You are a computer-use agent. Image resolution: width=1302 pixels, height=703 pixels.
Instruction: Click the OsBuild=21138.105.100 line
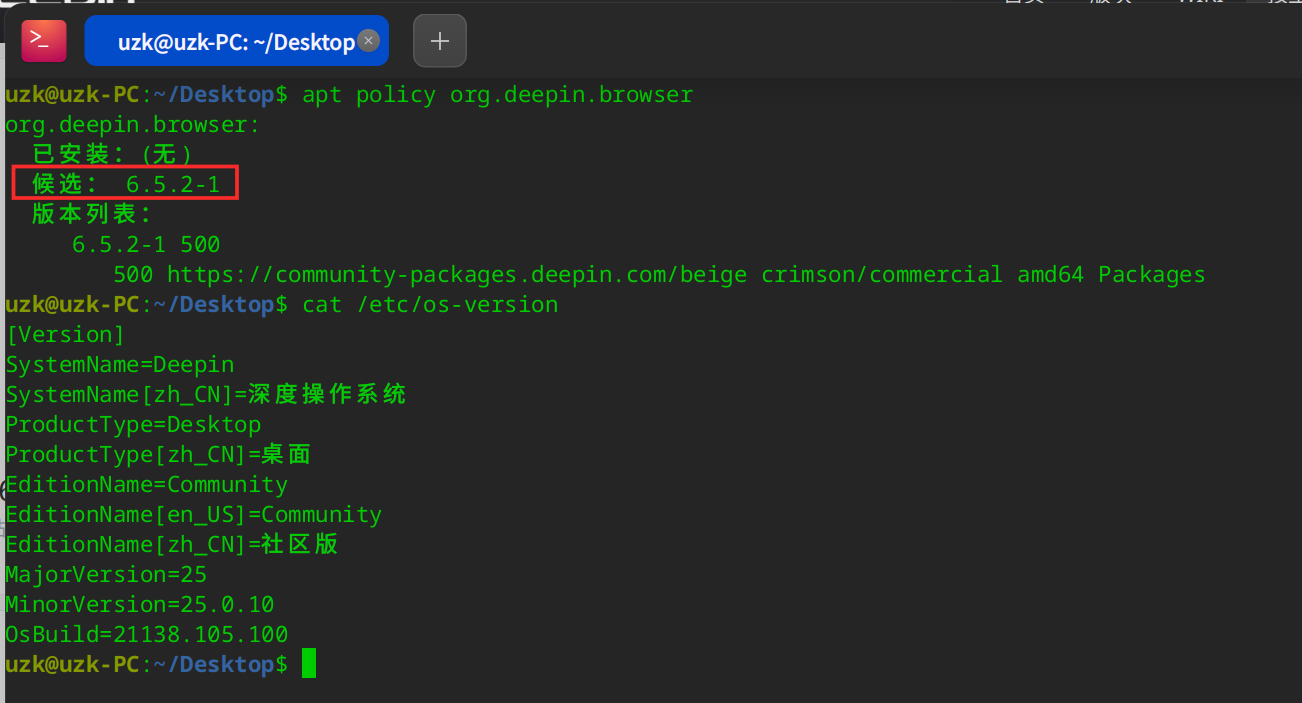pos(147,635)
